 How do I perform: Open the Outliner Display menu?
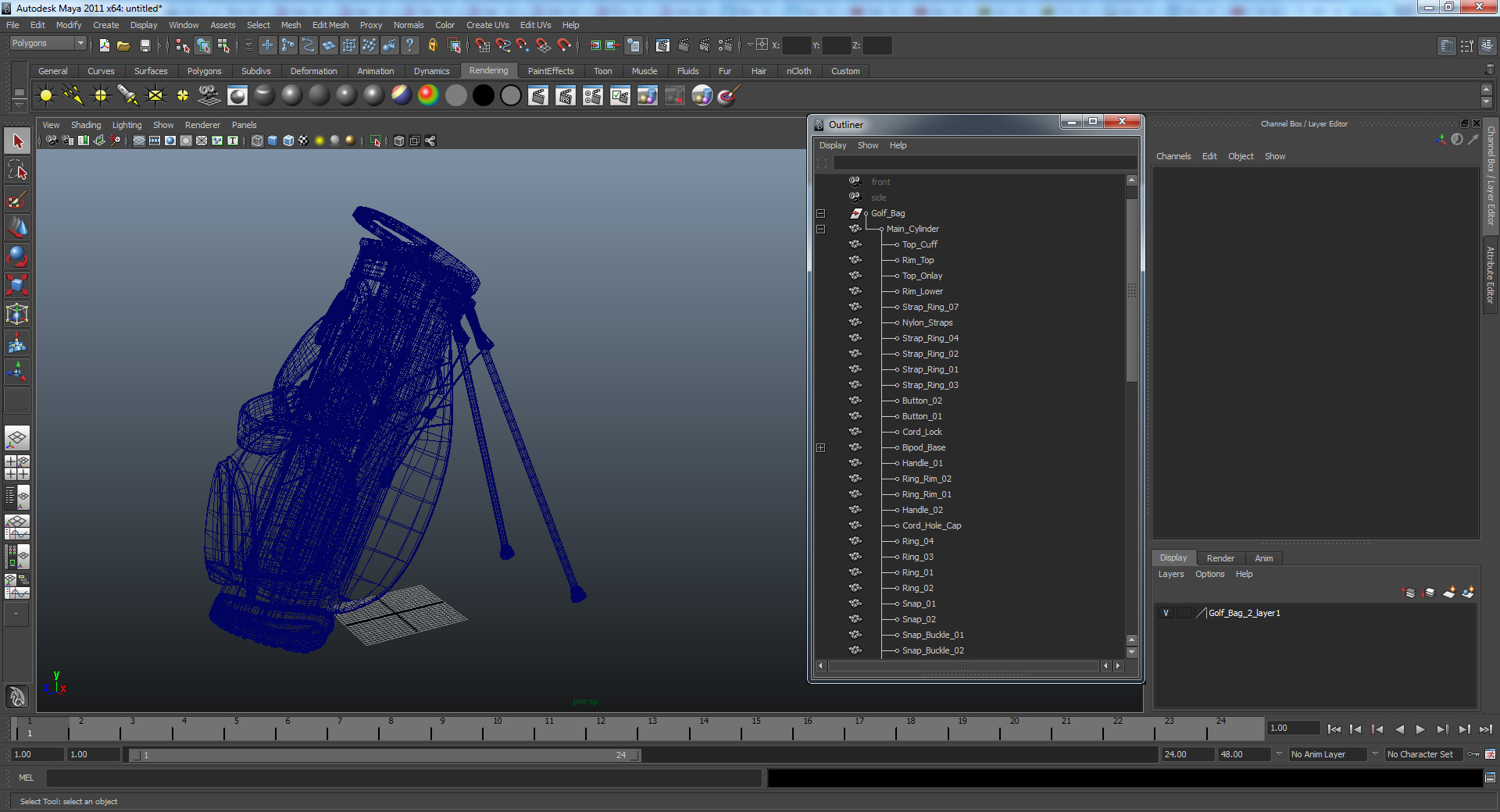coord(832,145)
